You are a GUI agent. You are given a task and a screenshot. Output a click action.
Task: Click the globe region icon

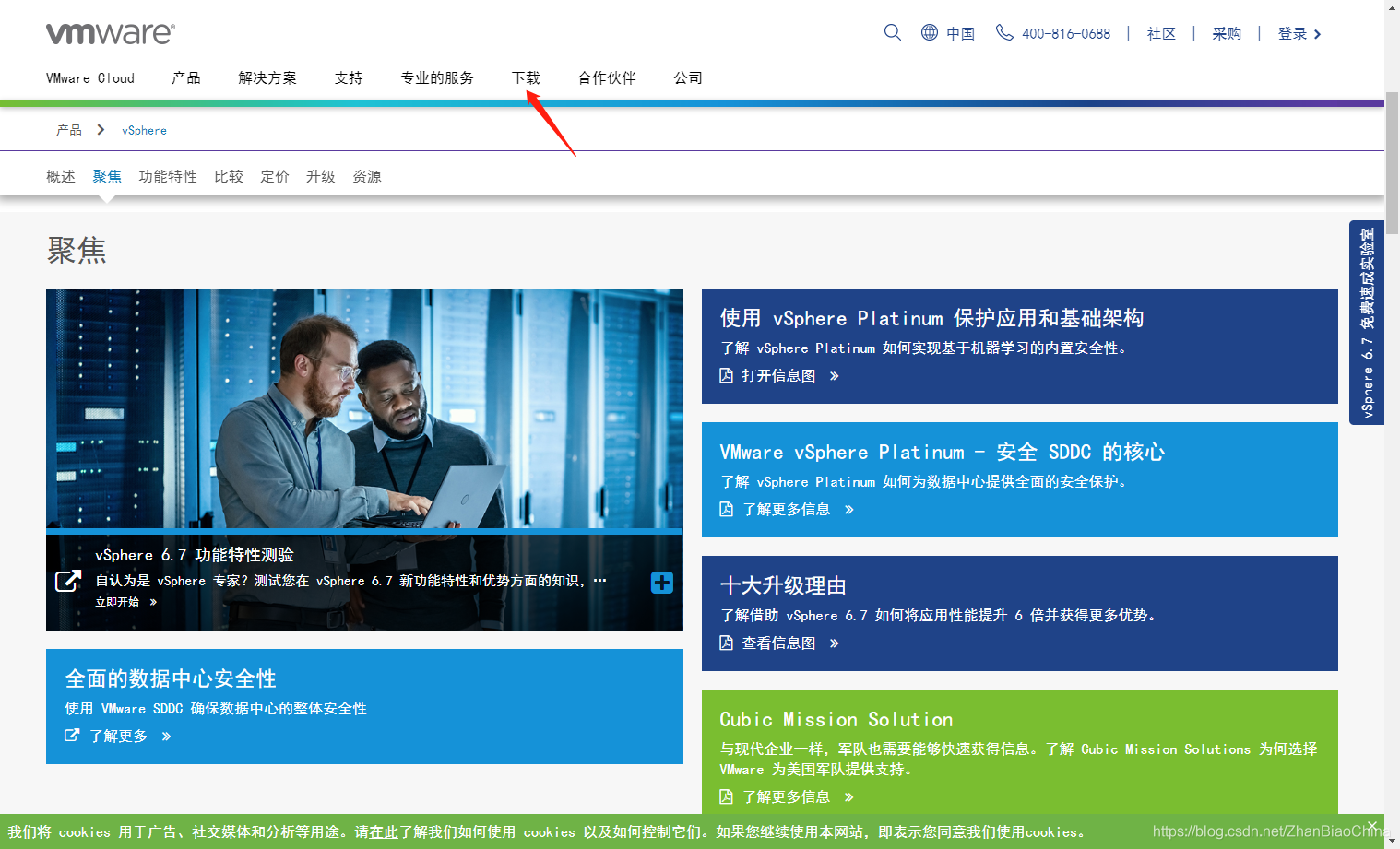(930, 32)
